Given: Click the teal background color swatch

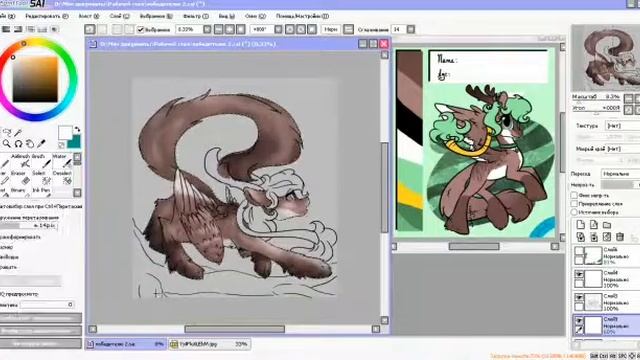Looking at the screenshot, I should click(x=74, y=142).
